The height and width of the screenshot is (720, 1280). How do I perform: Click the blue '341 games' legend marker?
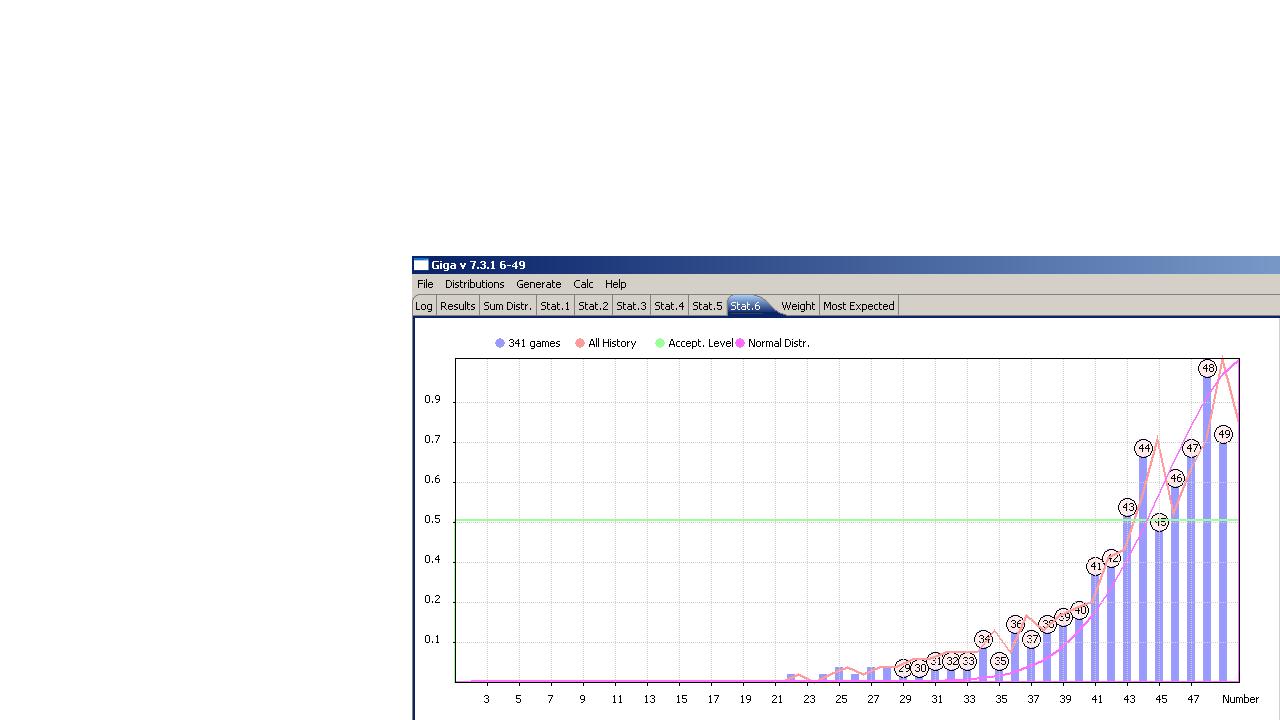pyautogui.click(x=500, y=343)
